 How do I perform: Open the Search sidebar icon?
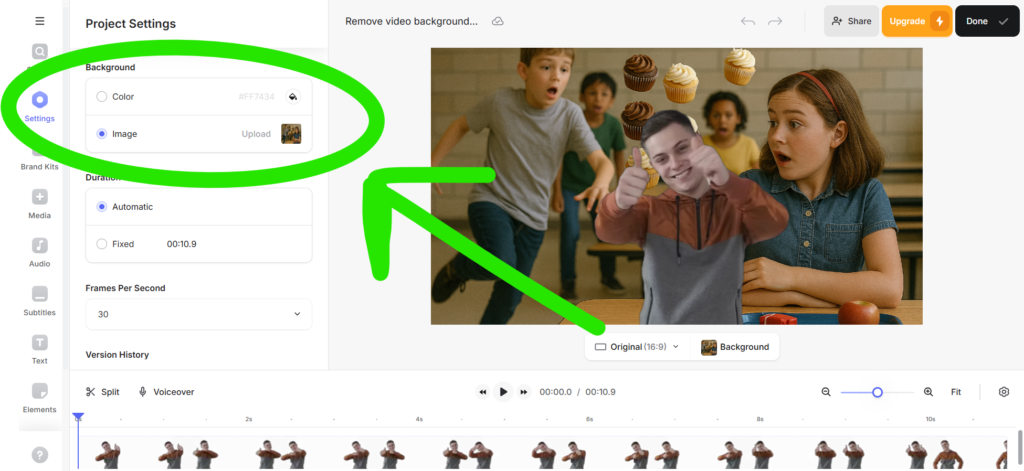pyautogui.click(x=40, y=52)
